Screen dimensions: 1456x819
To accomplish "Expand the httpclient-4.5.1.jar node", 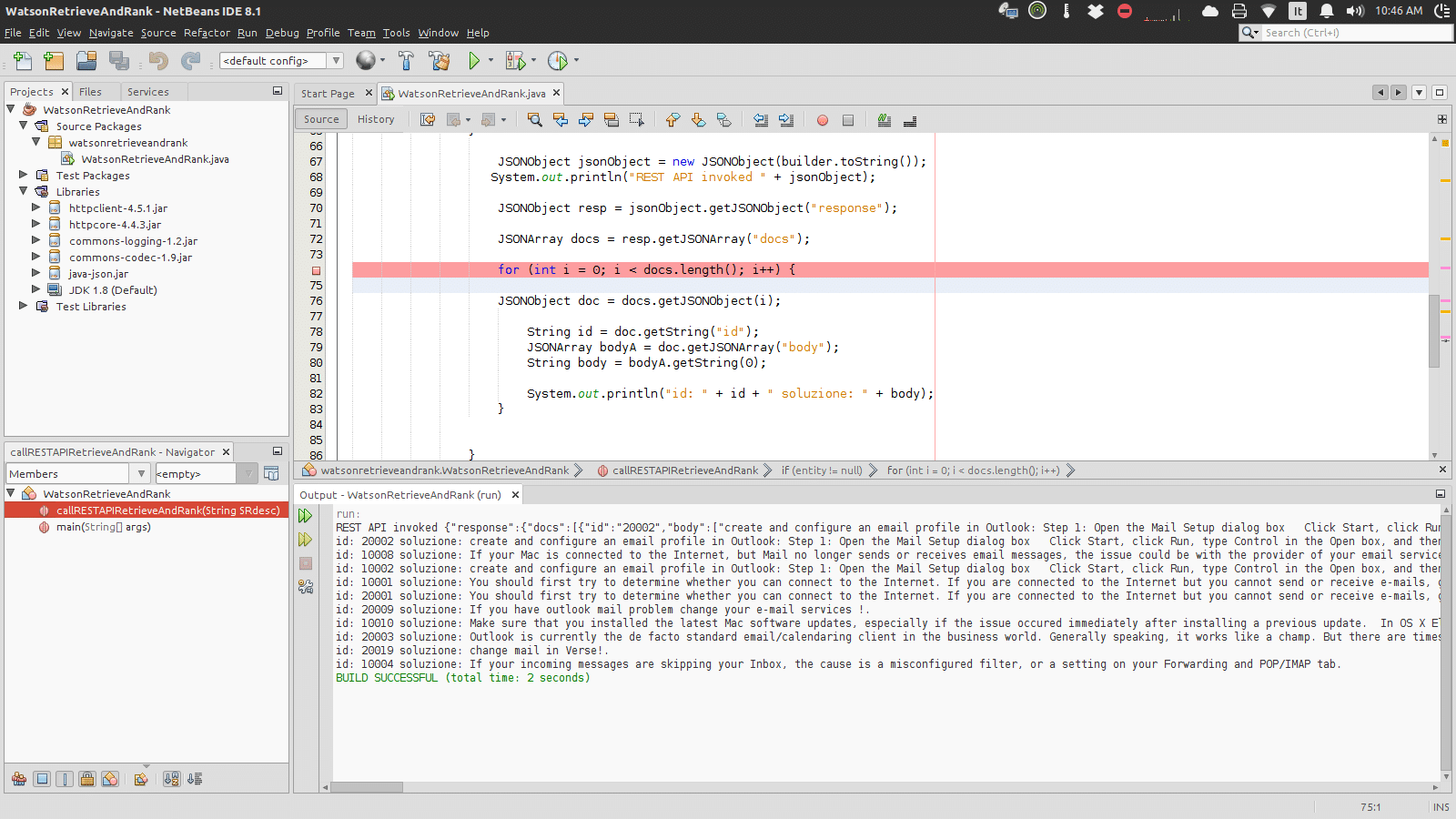I will (x=36, y=207).
